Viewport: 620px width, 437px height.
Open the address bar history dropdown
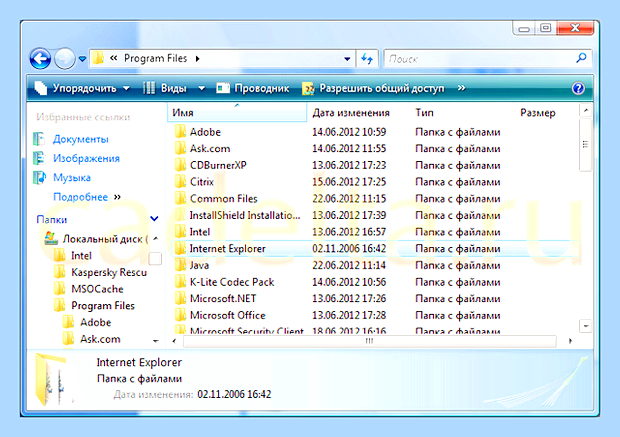point(347,59)
